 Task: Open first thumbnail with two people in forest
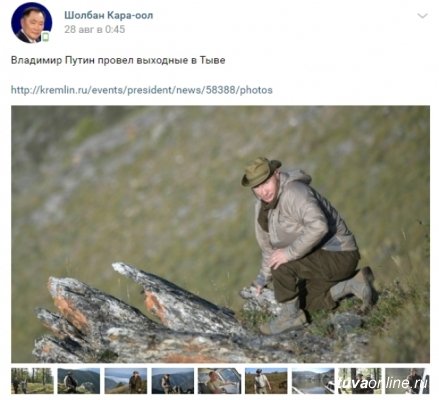[x=32, y=381]
